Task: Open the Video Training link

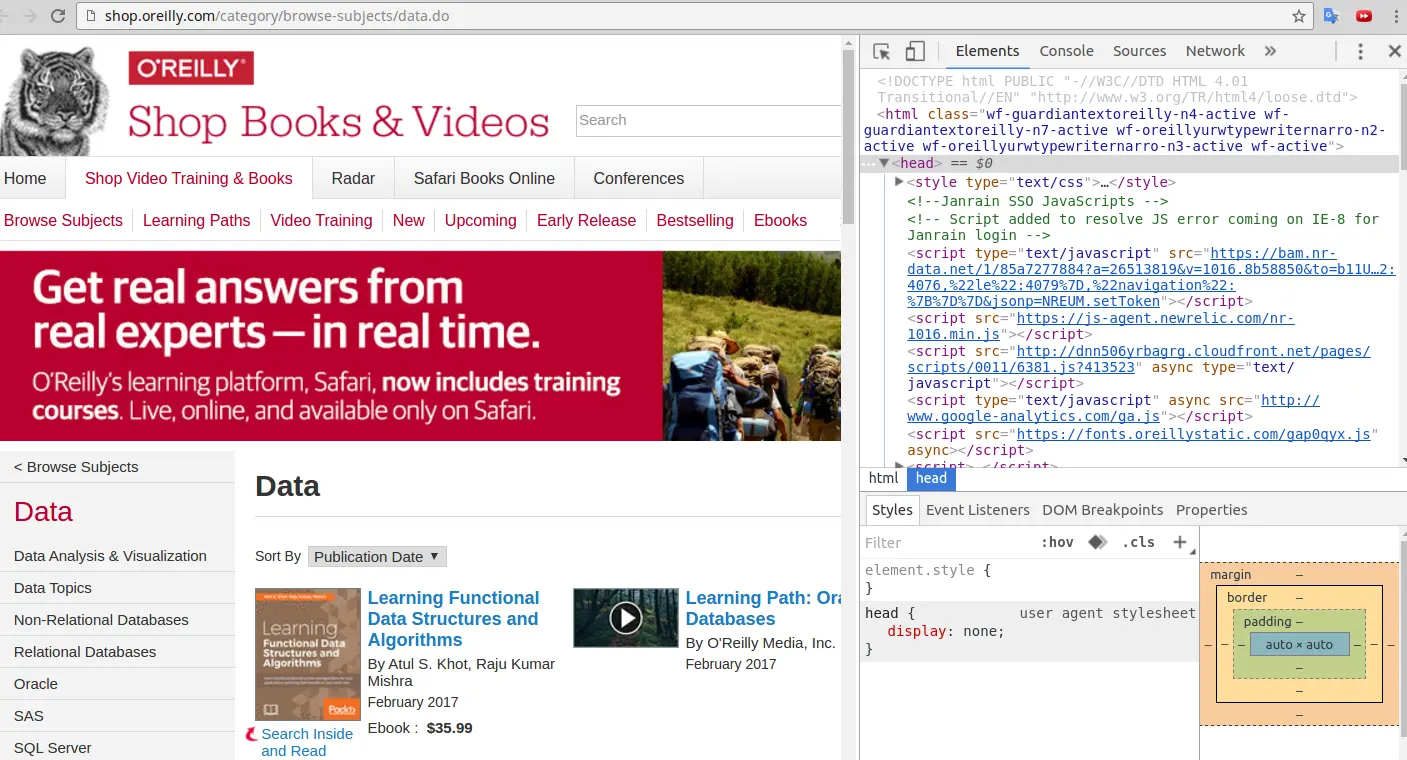Action: (x=321, y=221)
